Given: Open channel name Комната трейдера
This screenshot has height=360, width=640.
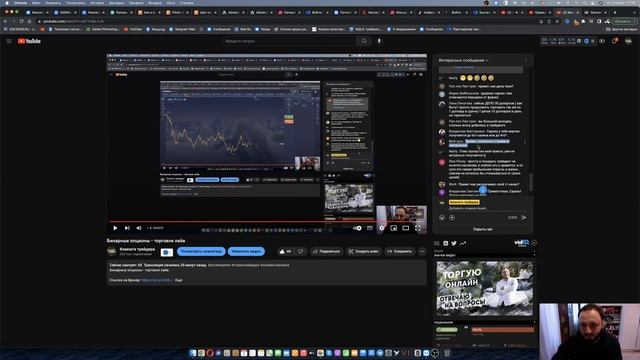Looking at the screenshot, I should 137,249.
